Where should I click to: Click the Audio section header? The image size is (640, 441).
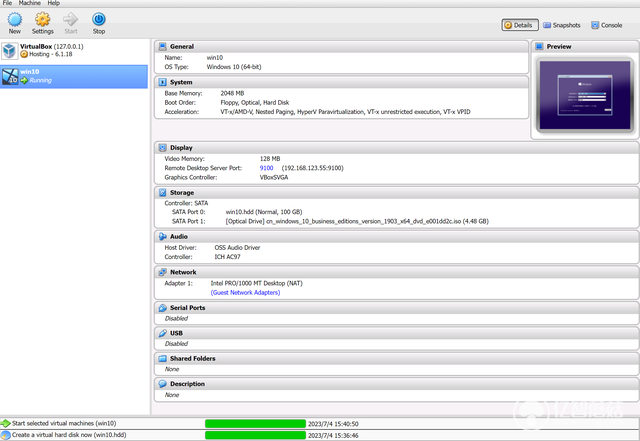[396, 236]
